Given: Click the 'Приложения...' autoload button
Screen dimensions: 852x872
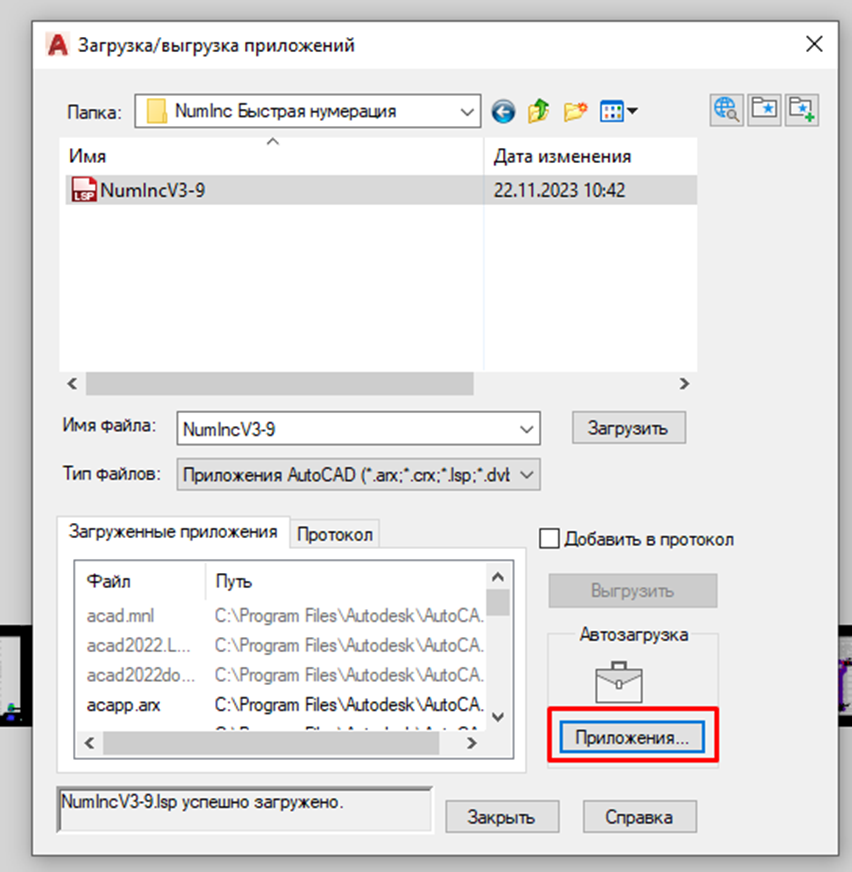Looking at the screenshot, I should point(632,739).
